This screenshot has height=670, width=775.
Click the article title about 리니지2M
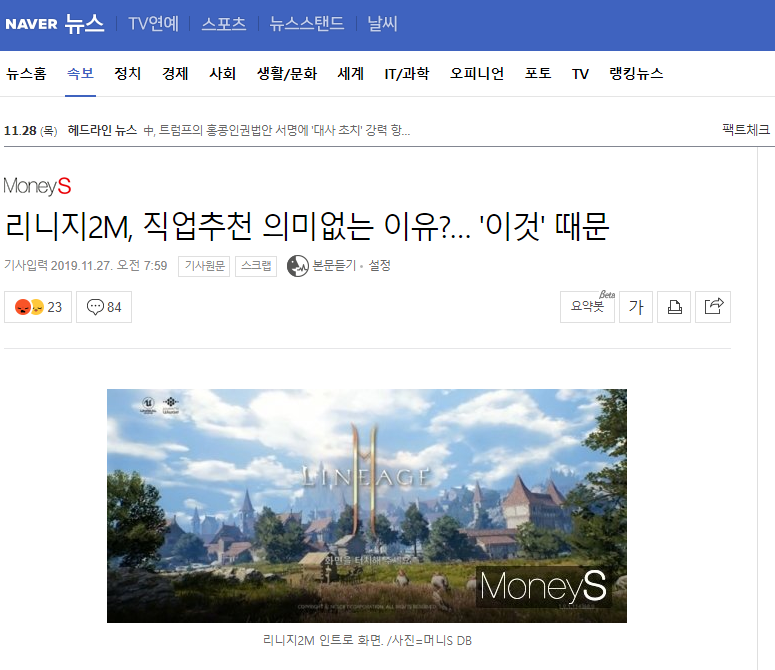(x=306, y=227)
